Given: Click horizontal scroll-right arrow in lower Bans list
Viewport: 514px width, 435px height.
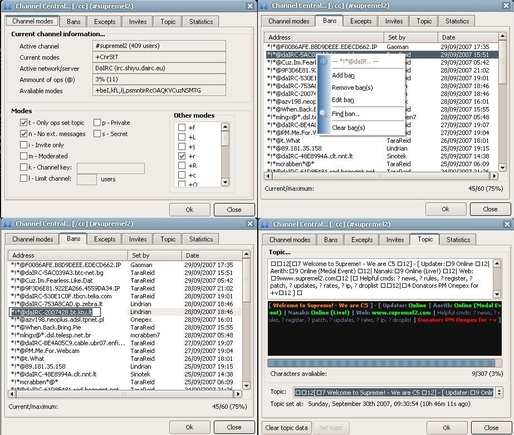Looking at the screenshot, I should pyautogui.click(x=238, y=394).
